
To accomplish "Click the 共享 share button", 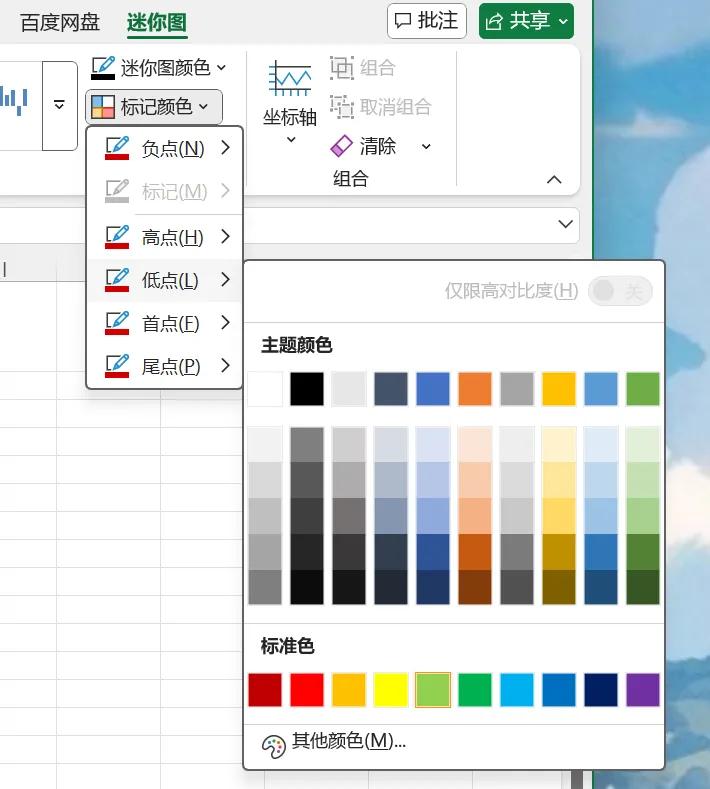I will [x=526, y=21].
